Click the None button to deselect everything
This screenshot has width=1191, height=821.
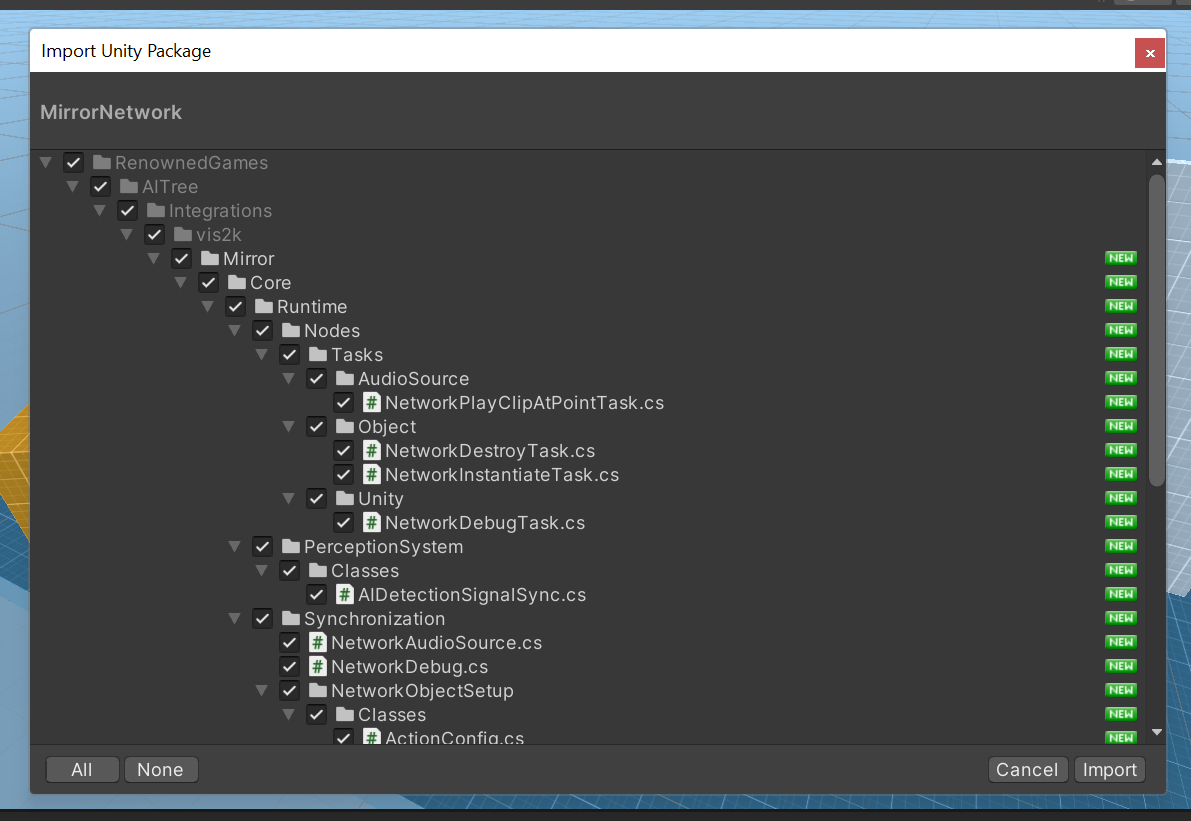click(160, 769)
